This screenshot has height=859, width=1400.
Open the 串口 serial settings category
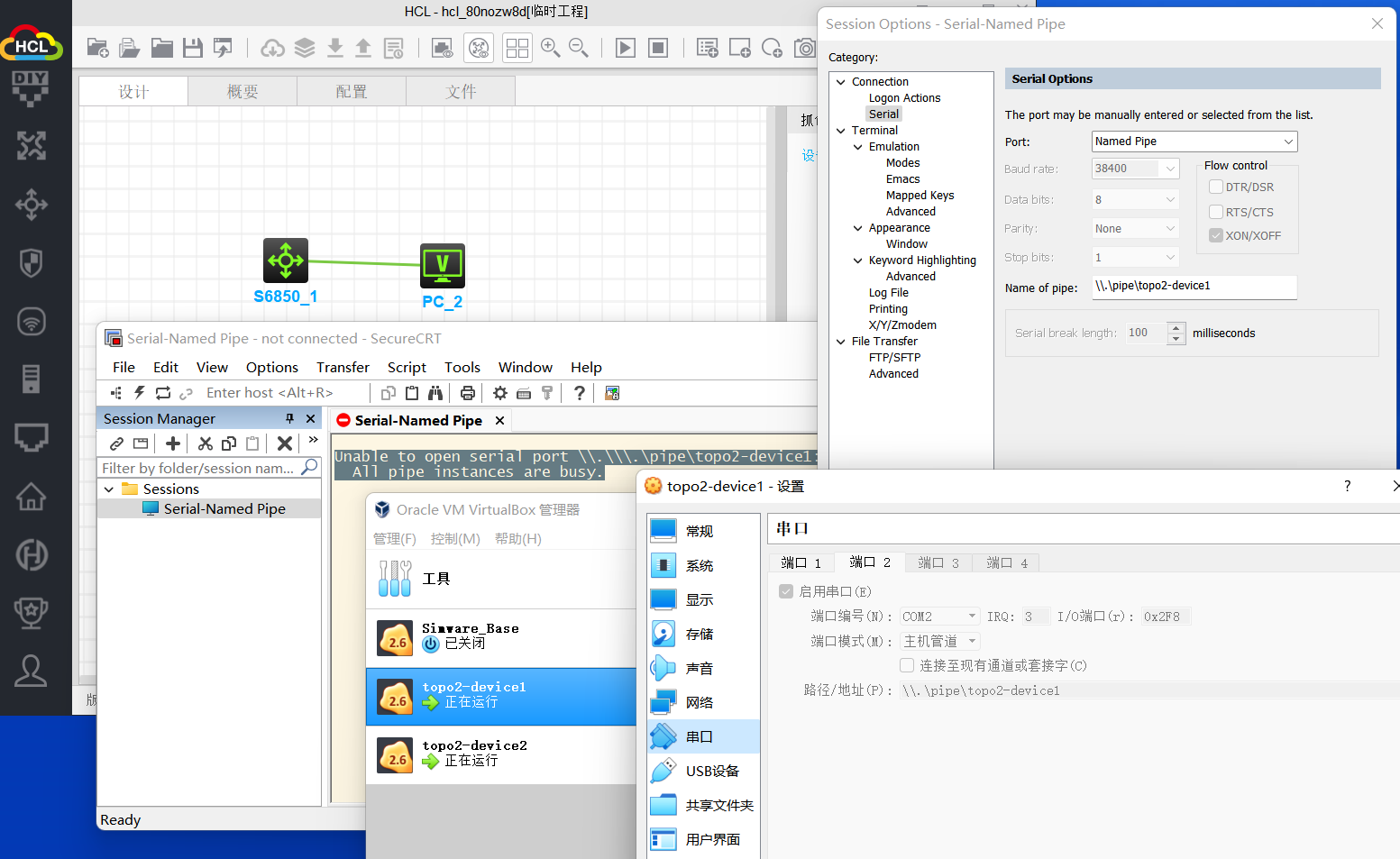(704, 736)
